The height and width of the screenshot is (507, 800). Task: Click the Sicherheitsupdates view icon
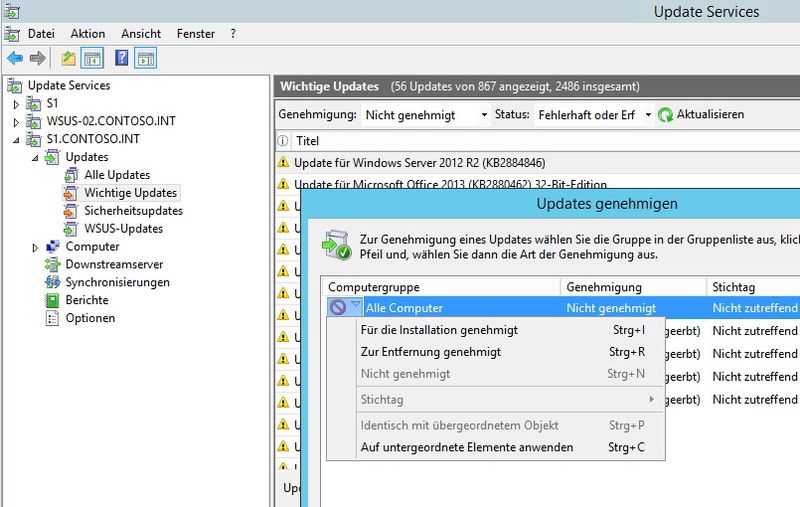[71, 211]
